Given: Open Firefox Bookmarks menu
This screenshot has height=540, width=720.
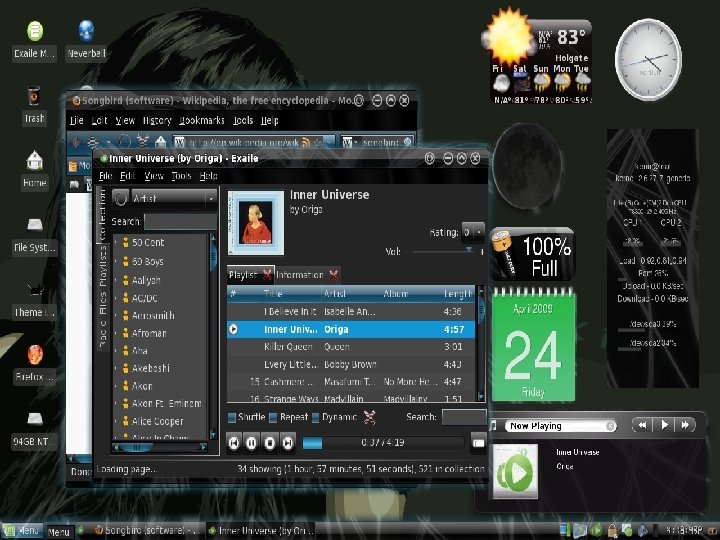Looking at the screenshot, I should [202, 120].
